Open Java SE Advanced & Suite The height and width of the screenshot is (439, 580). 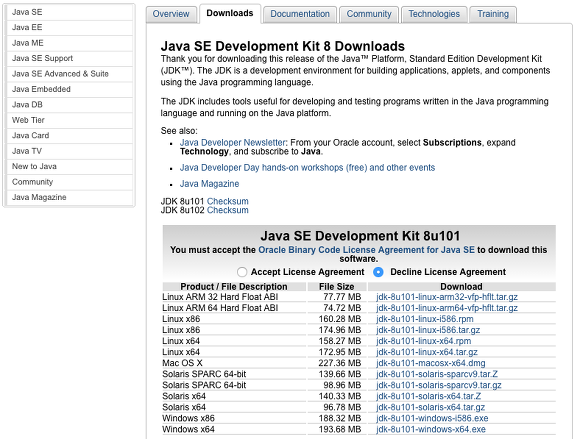coord(70,74)
